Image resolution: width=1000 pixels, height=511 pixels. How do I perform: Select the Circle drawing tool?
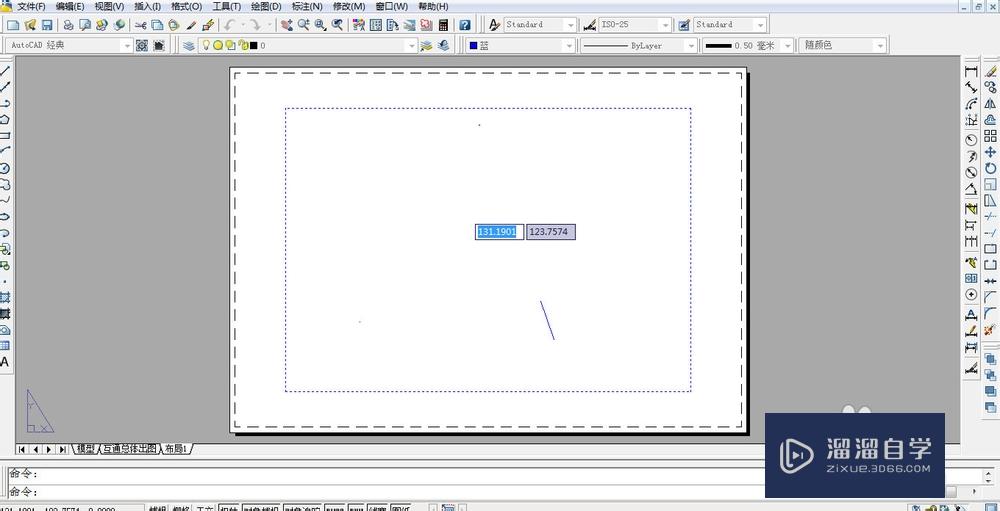tap(4, 168)
